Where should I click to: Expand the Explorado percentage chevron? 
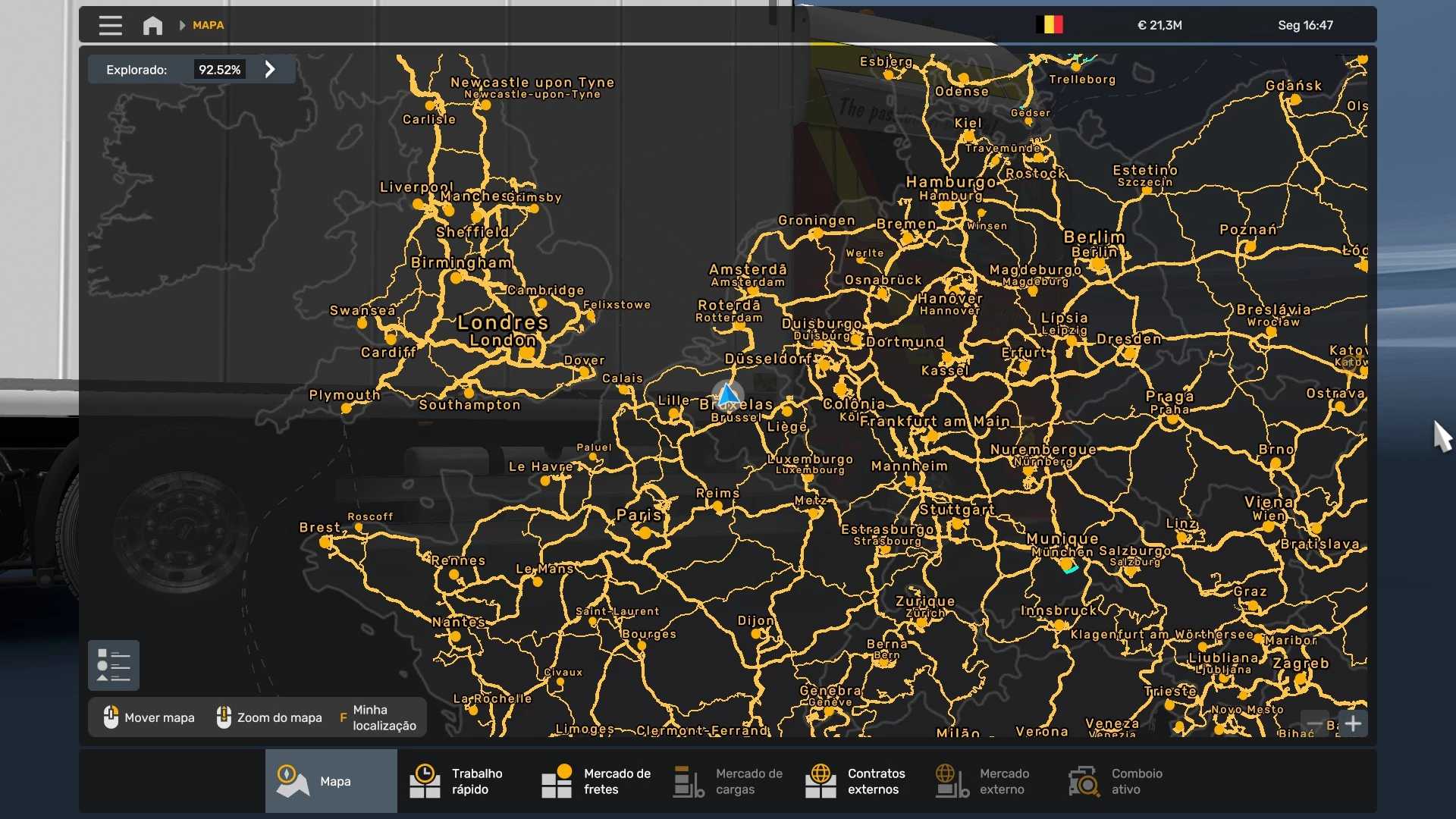coord(270,70)
